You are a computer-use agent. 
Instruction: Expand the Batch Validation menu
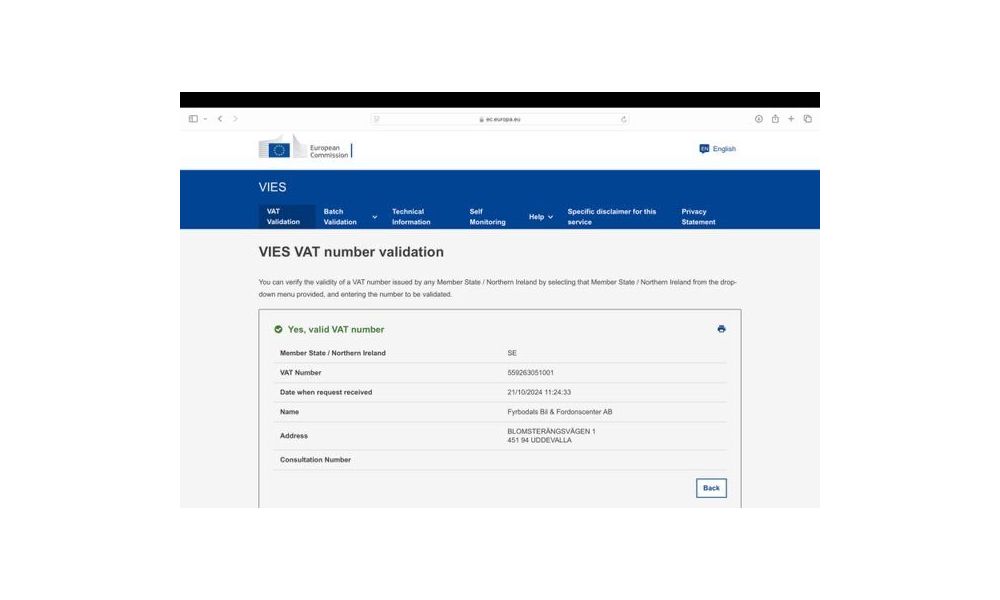click(x=350, y=217)
